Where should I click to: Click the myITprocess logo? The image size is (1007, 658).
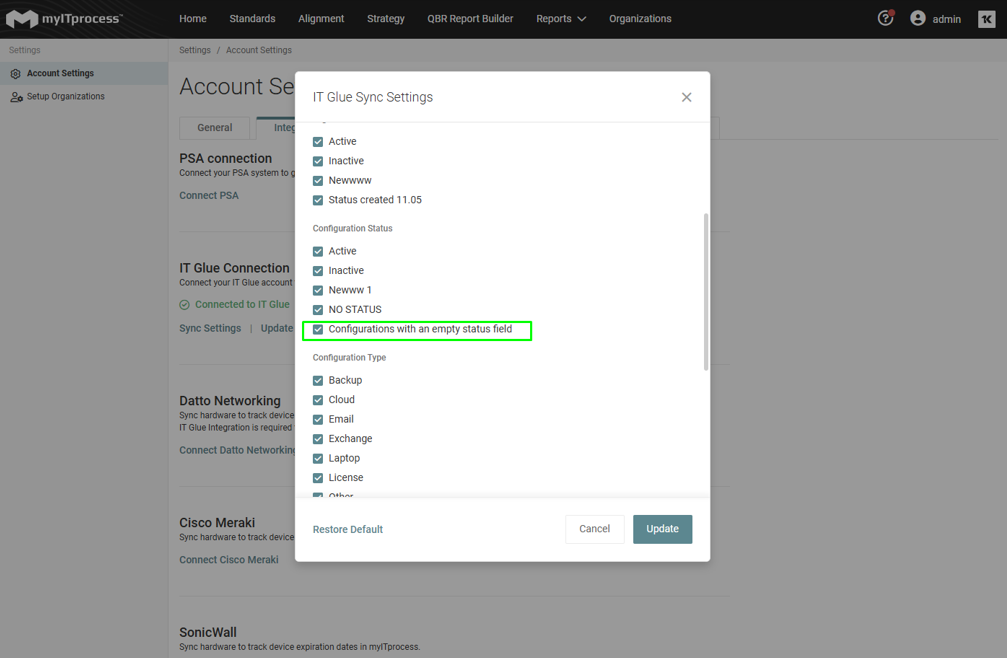[64, 19]
